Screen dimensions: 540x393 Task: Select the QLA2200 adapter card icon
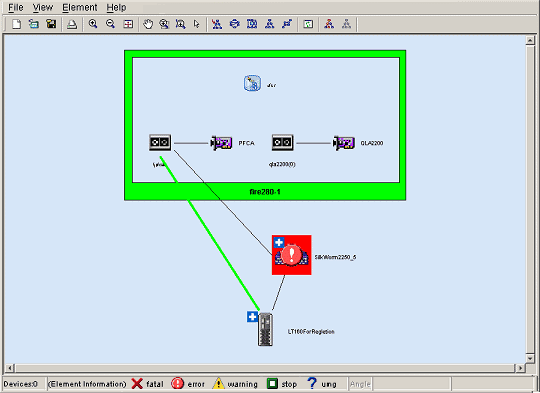pyautogui.click(x=344, y=143)
